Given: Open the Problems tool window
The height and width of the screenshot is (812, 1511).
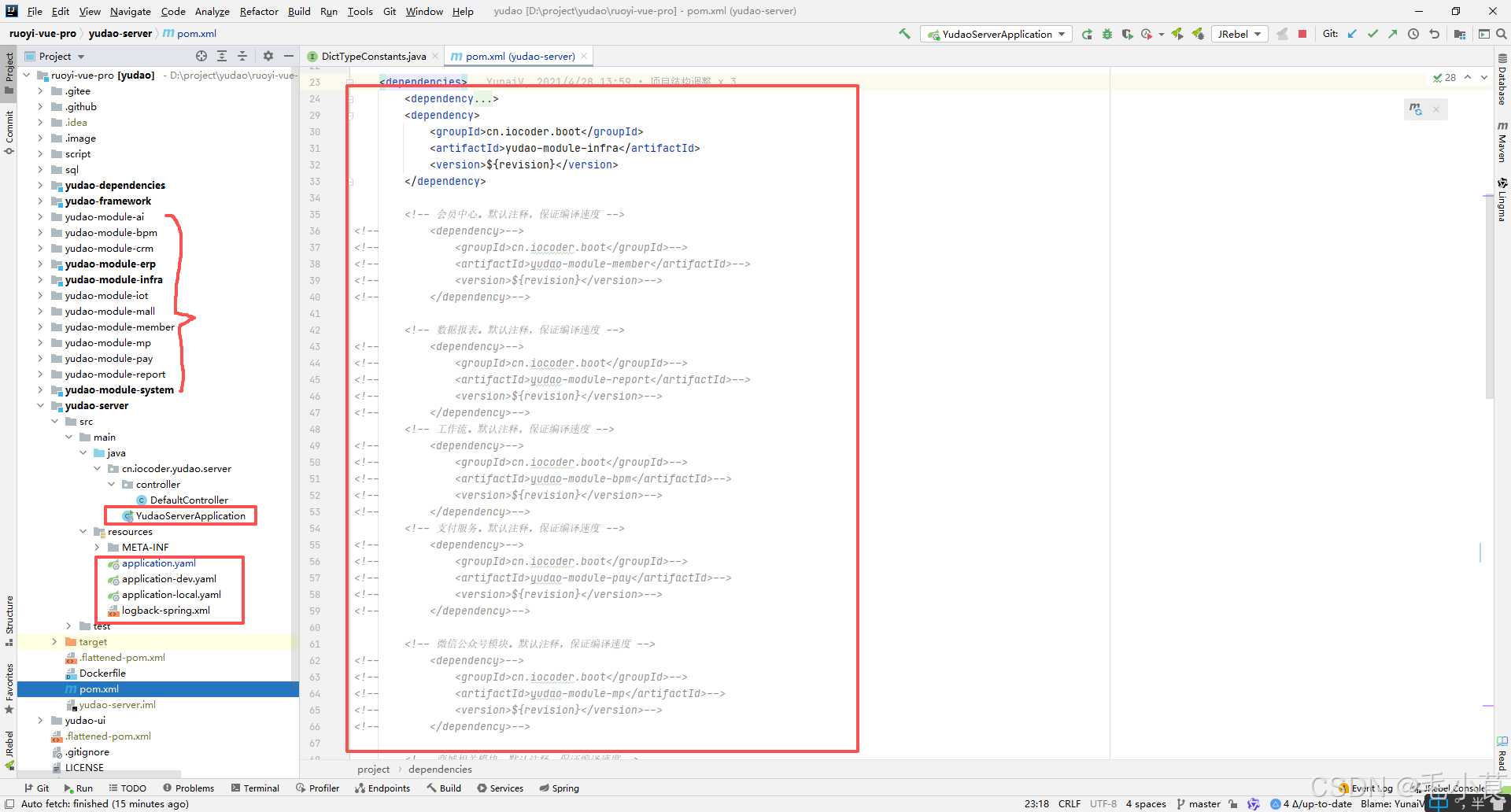Looking at the screenshot, I should (x=188, y=788).
